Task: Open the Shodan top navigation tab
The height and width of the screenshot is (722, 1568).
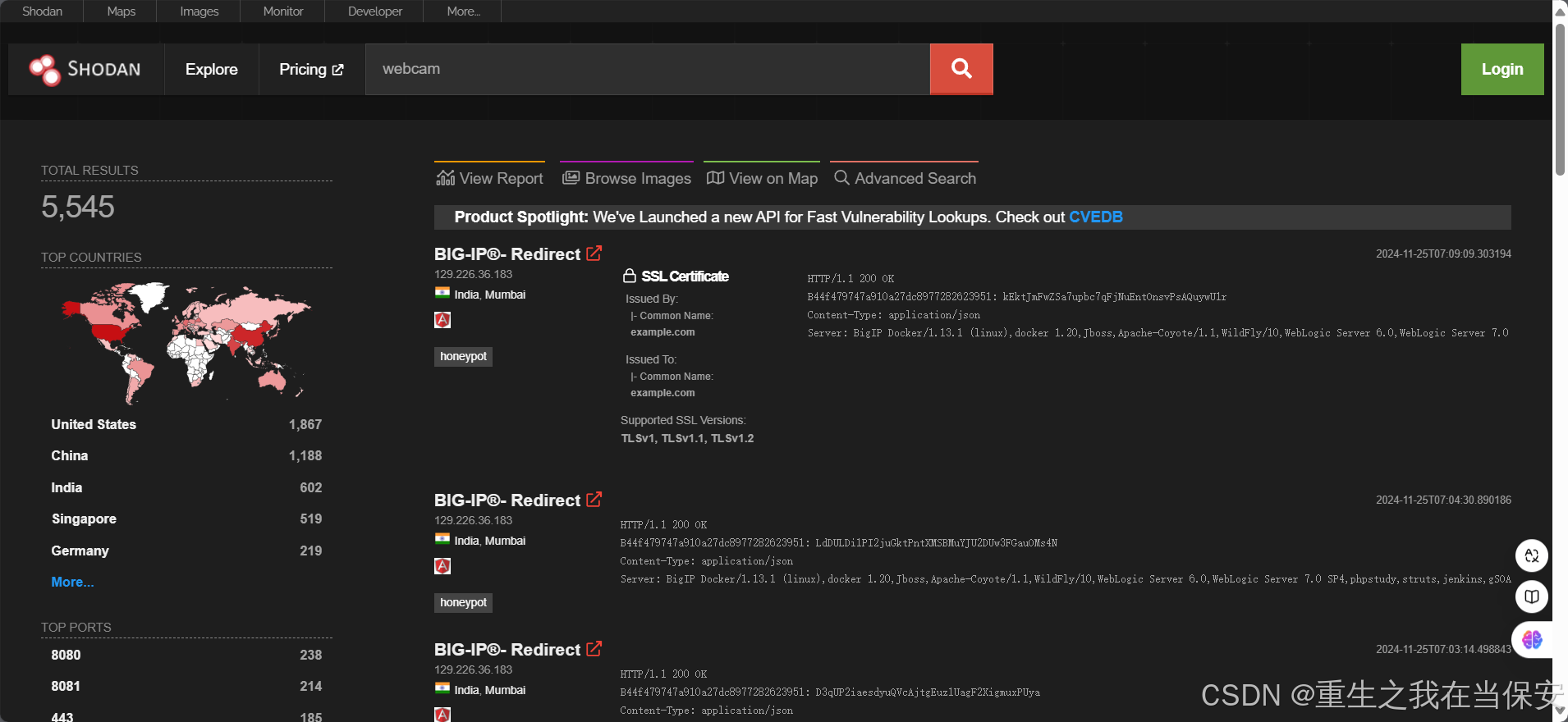Action: [42, 11]
